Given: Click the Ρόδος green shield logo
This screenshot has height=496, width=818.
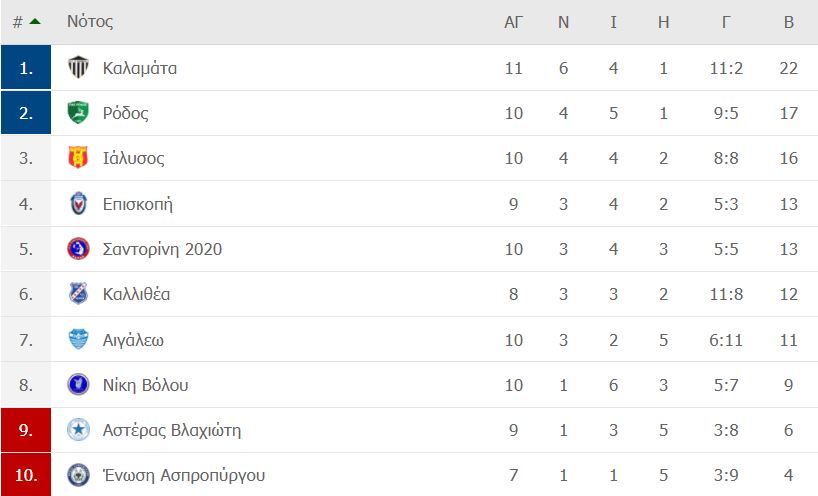Looking at the screenshot, I should coord(78,113).
